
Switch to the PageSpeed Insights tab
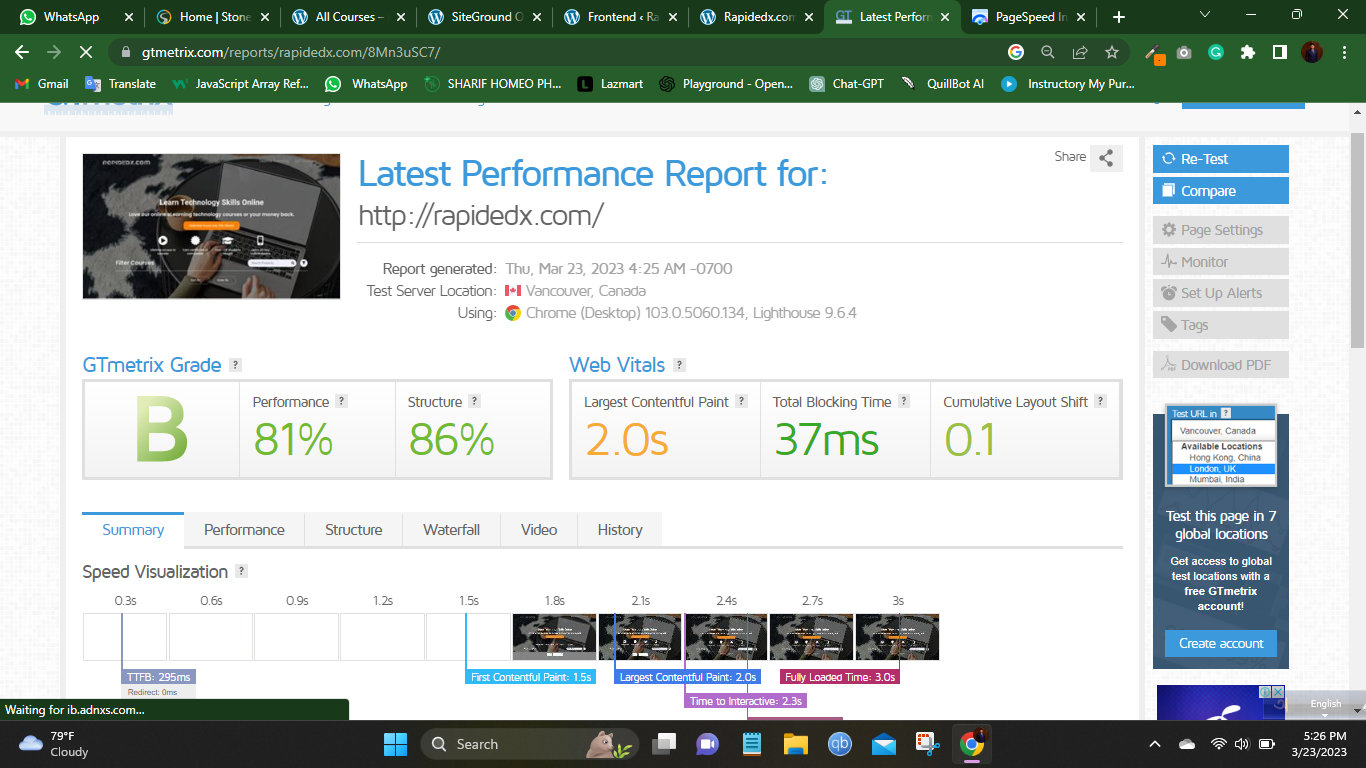(1027, 17)
